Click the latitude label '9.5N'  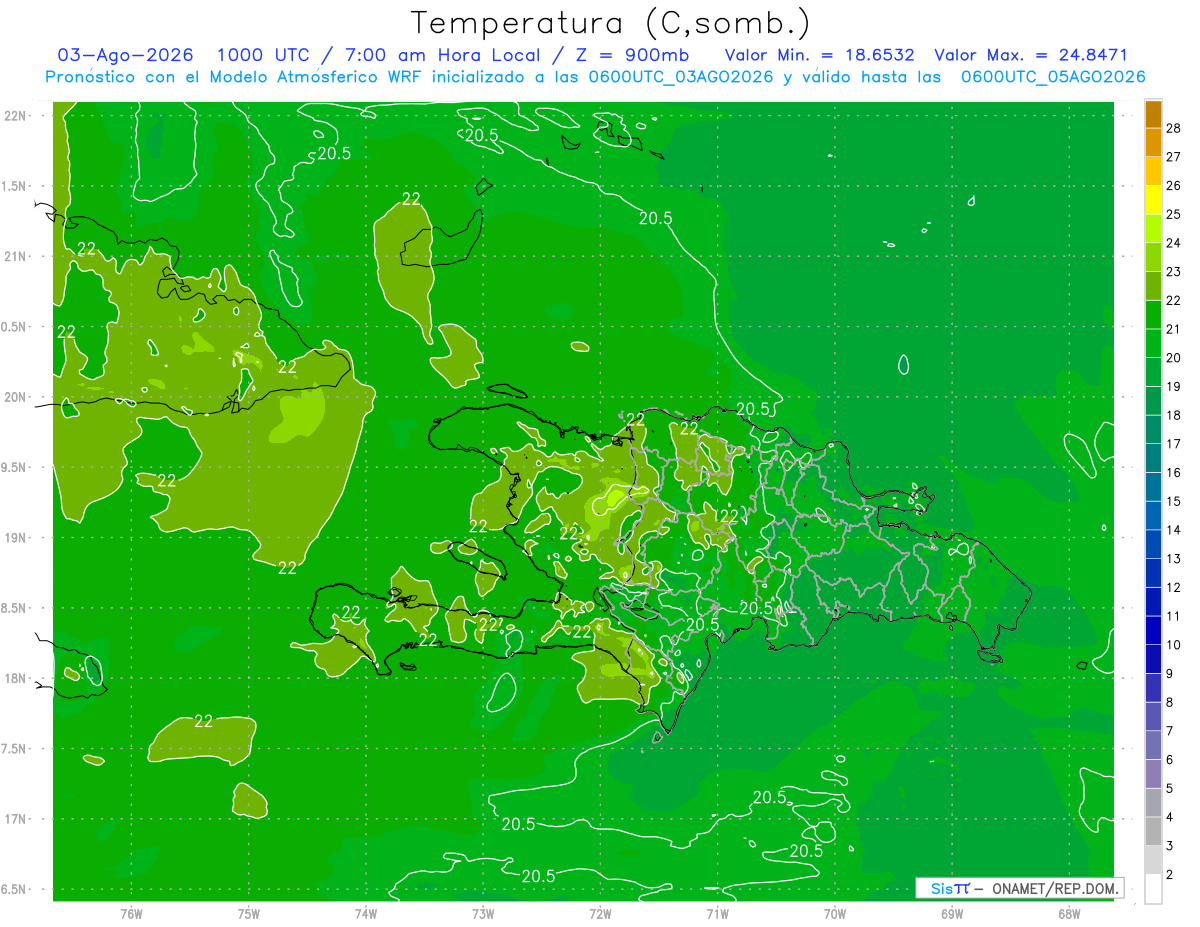tap(14, 468)
